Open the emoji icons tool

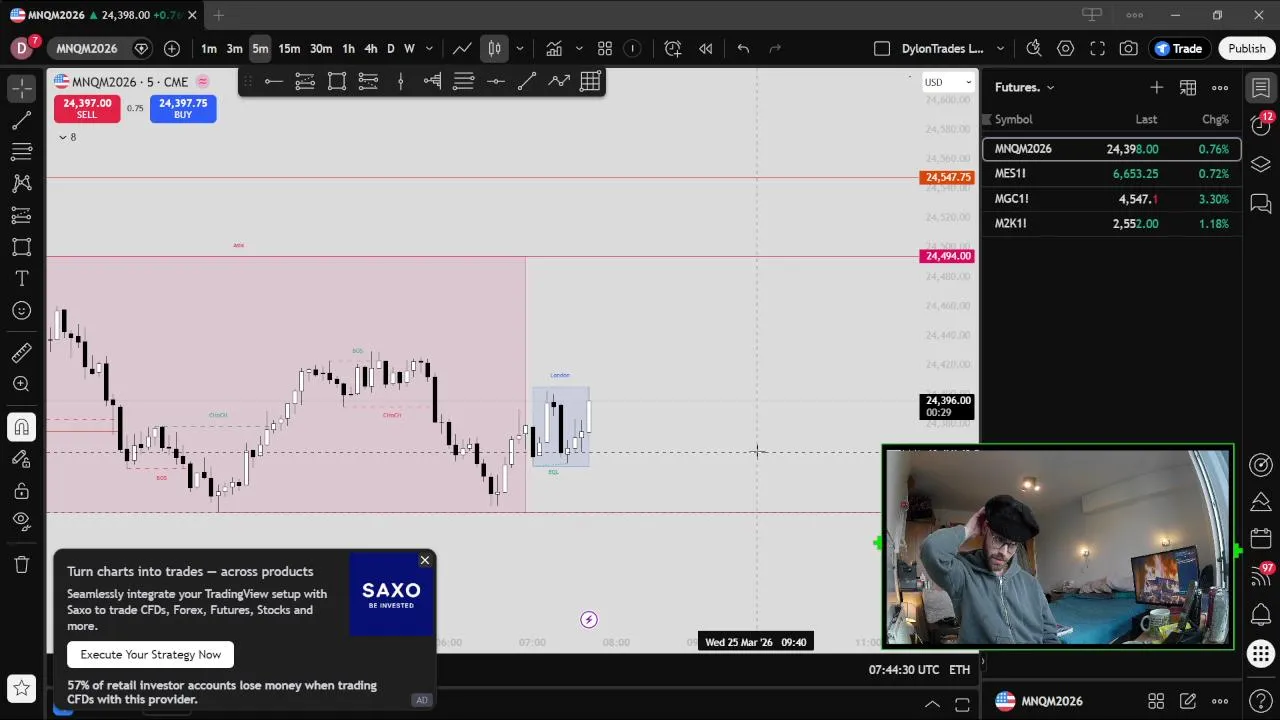pyautogui.click(x=21, y=311)
